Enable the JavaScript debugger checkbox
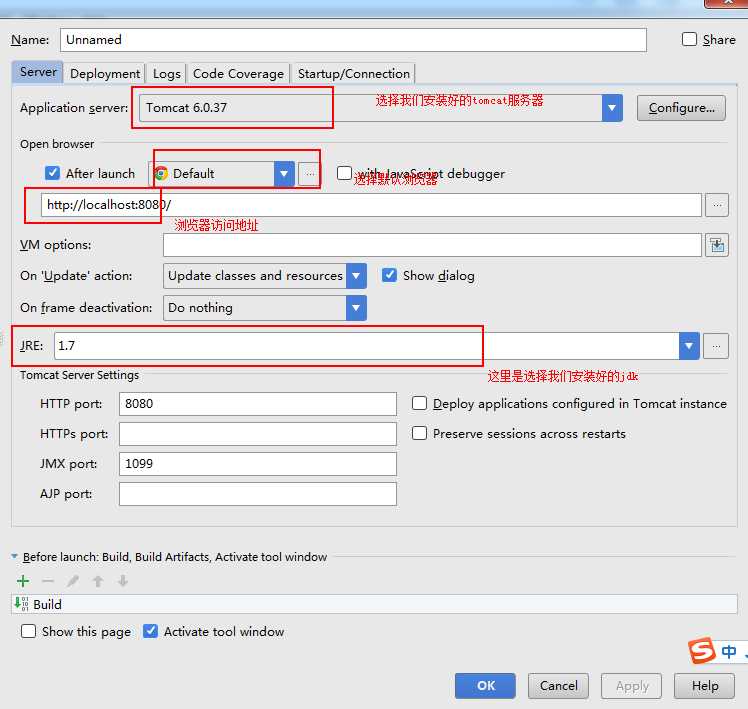748x709 pixels. pos(344,173)
